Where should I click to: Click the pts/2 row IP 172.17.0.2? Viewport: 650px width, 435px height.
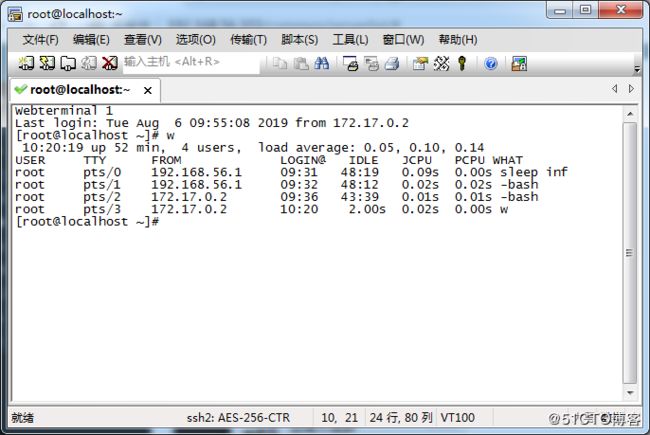coord(189,197)
